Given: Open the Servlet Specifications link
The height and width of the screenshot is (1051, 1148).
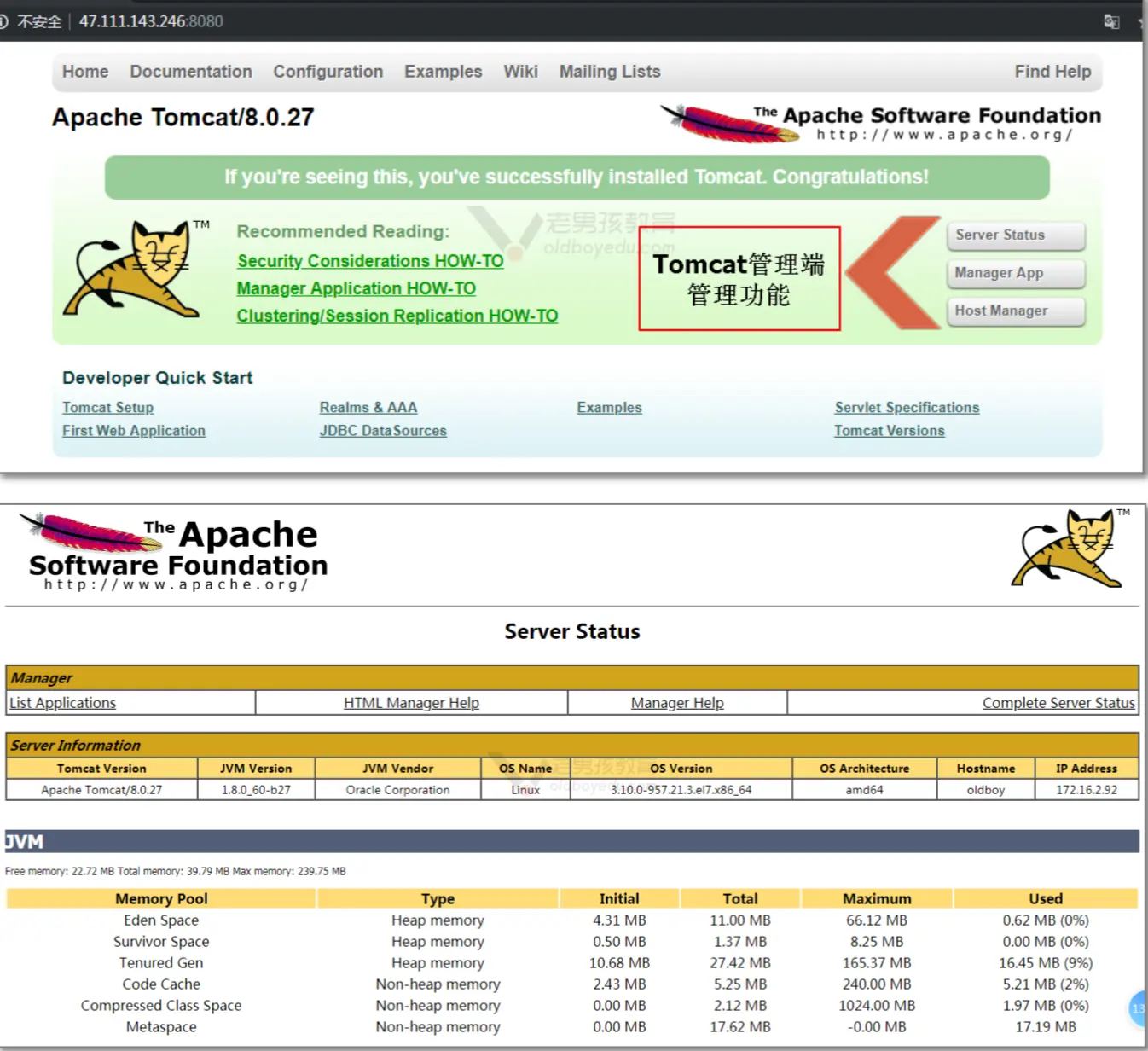Looking at the screenshot, I should click(907, 408).
